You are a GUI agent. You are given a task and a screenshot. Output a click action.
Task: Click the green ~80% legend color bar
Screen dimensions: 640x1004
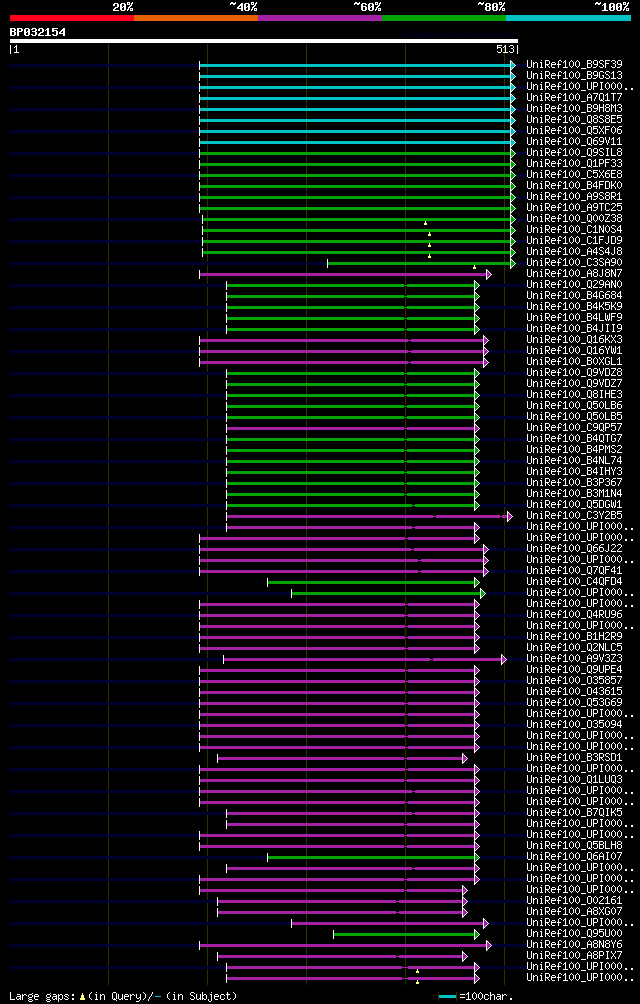tap(444, 18)
